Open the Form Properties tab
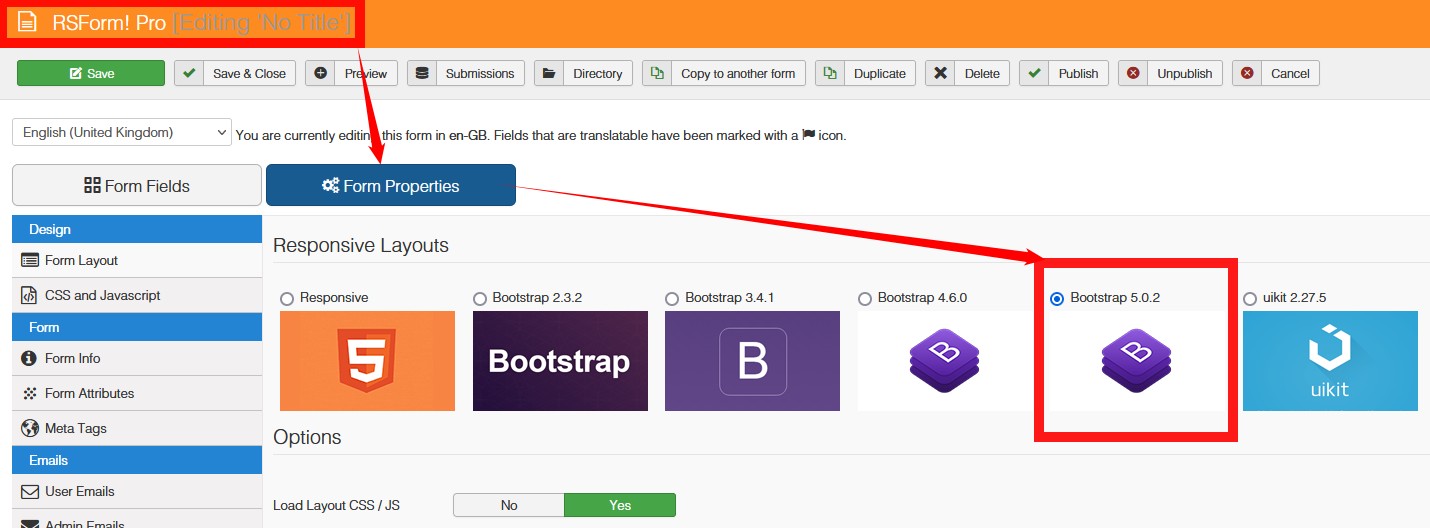Viewport: 1430px width, 528px height. click(x=391, y=185)
